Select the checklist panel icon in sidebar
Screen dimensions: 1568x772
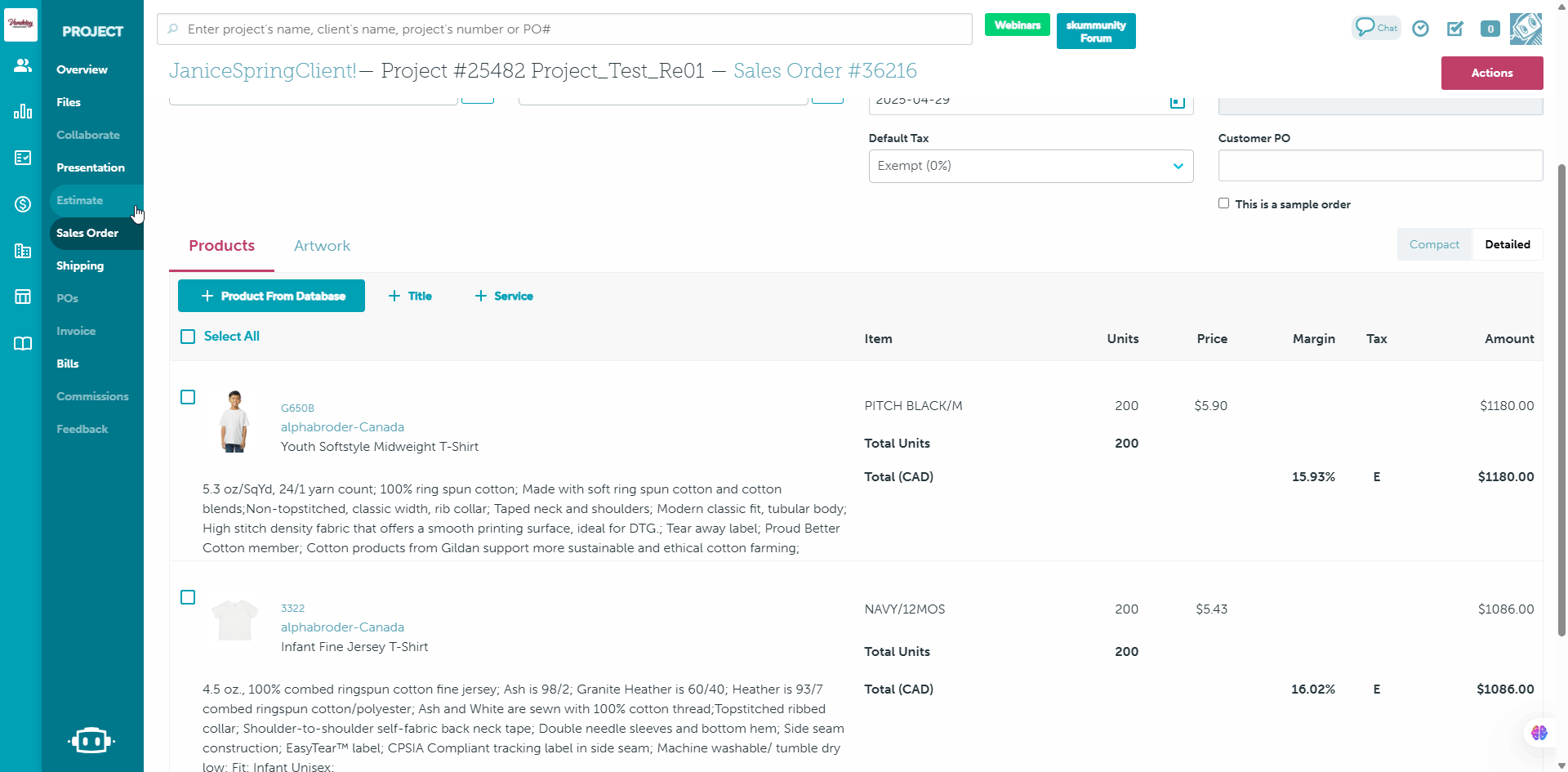pyautogui.click(x=22, y=158)
